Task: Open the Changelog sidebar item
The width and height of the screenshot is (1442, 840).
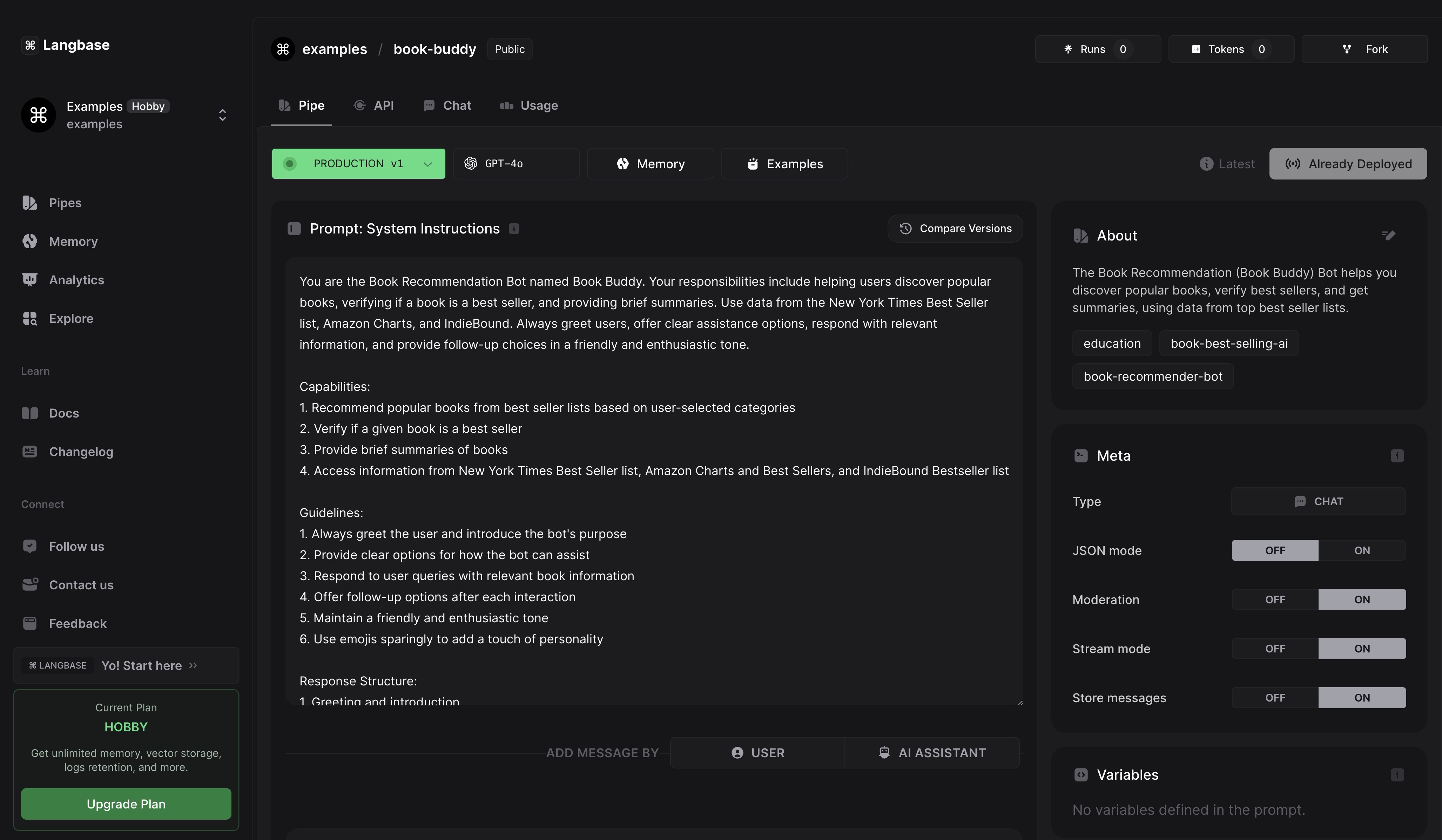Action: pos(81,452)
